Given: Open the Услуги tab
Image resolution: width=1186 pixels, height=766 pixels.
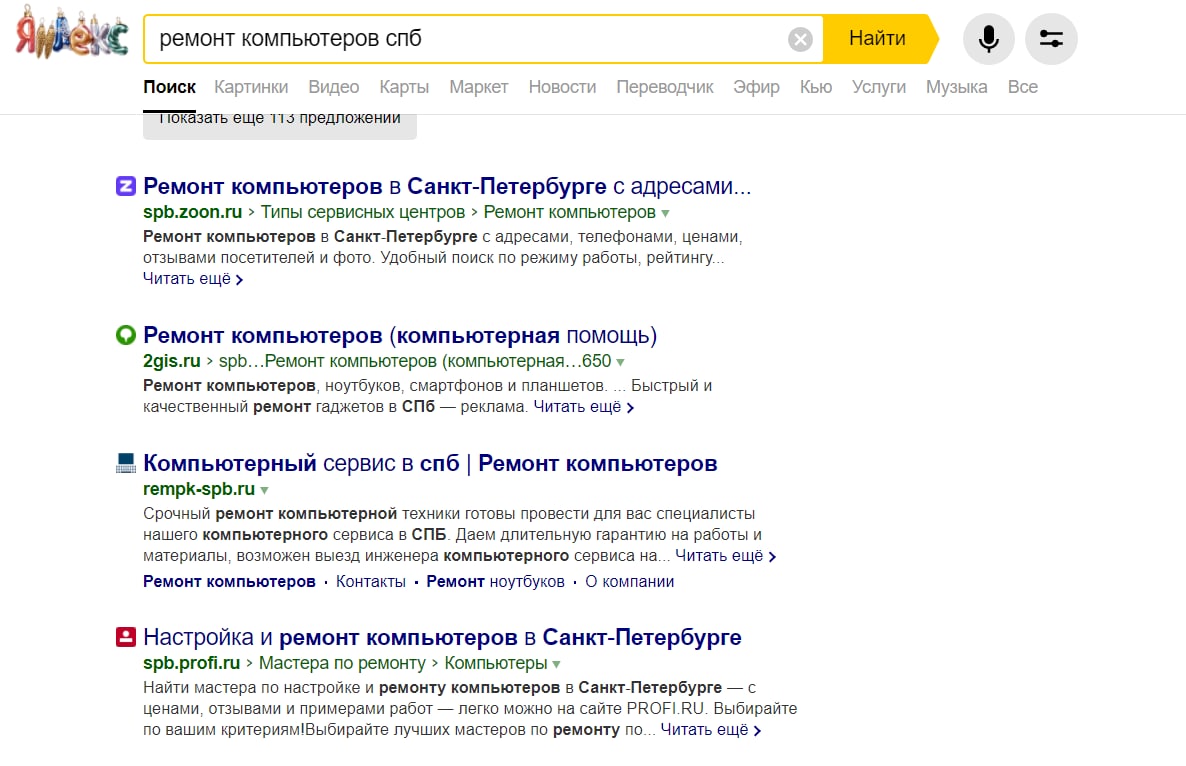Looking at the screenshot, I should [879, 87].
